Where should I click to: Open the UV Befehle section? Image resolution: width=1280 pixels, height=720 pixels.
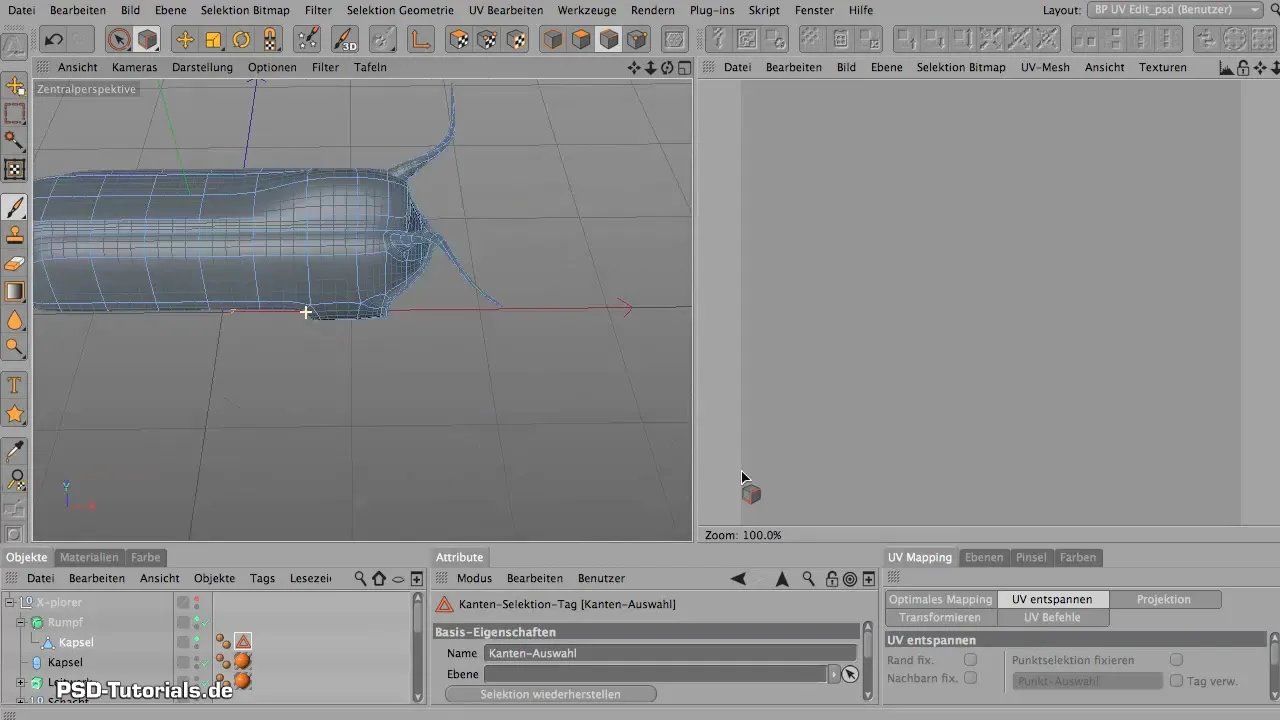coord(1053,617)
